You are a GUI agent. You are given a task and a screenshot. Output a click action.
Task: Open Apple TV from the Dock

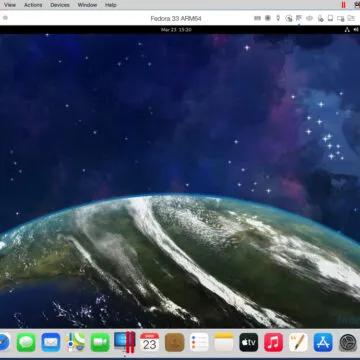coord(249,342)
